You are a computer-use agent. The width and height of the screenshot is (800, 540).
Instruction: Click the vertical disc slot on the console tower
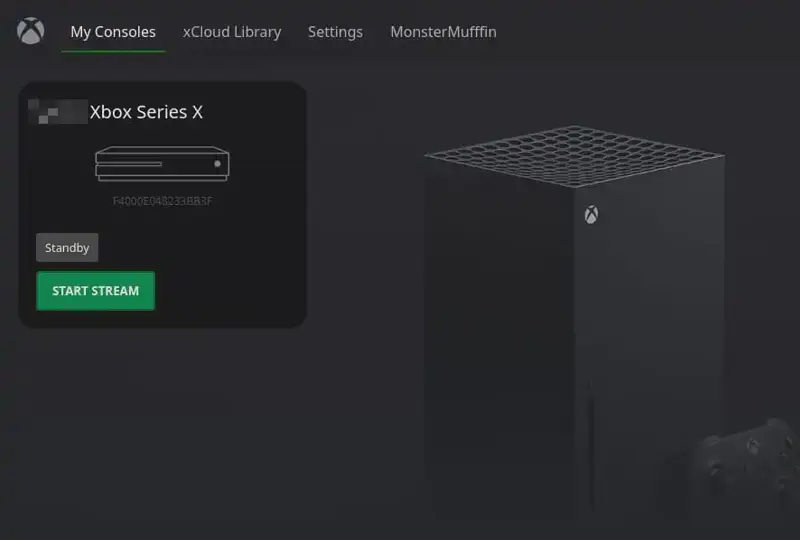pos(592,454)
